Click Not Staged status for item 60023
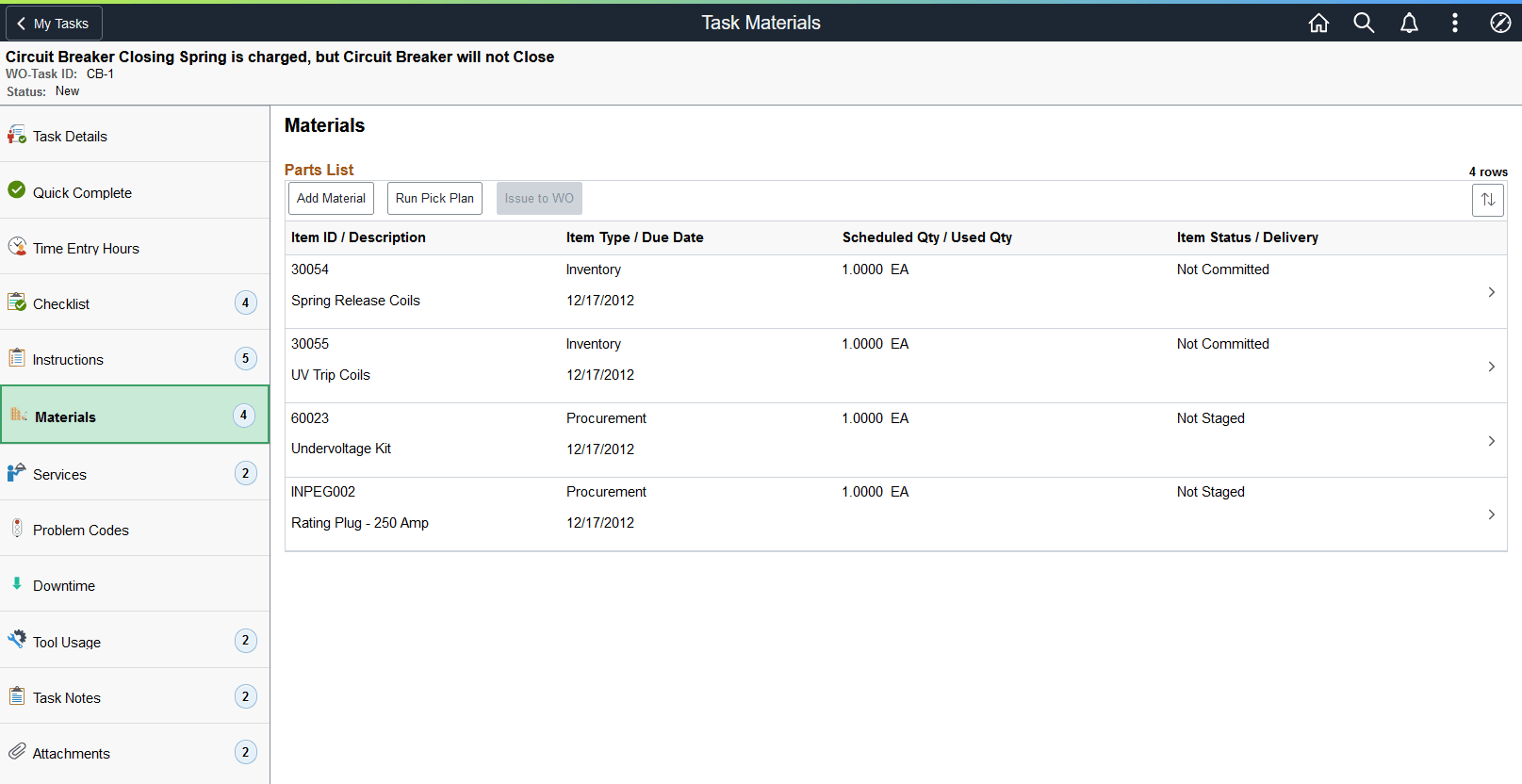Viewport: 1522px width, 784px height. 1211,418
